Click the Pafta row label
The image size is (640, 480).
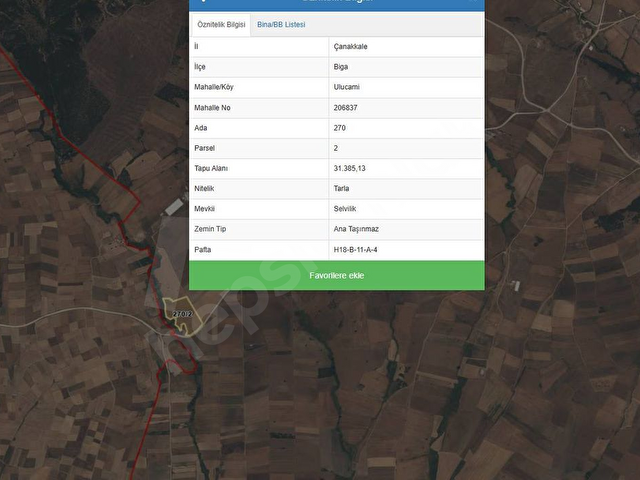(202, 249)
